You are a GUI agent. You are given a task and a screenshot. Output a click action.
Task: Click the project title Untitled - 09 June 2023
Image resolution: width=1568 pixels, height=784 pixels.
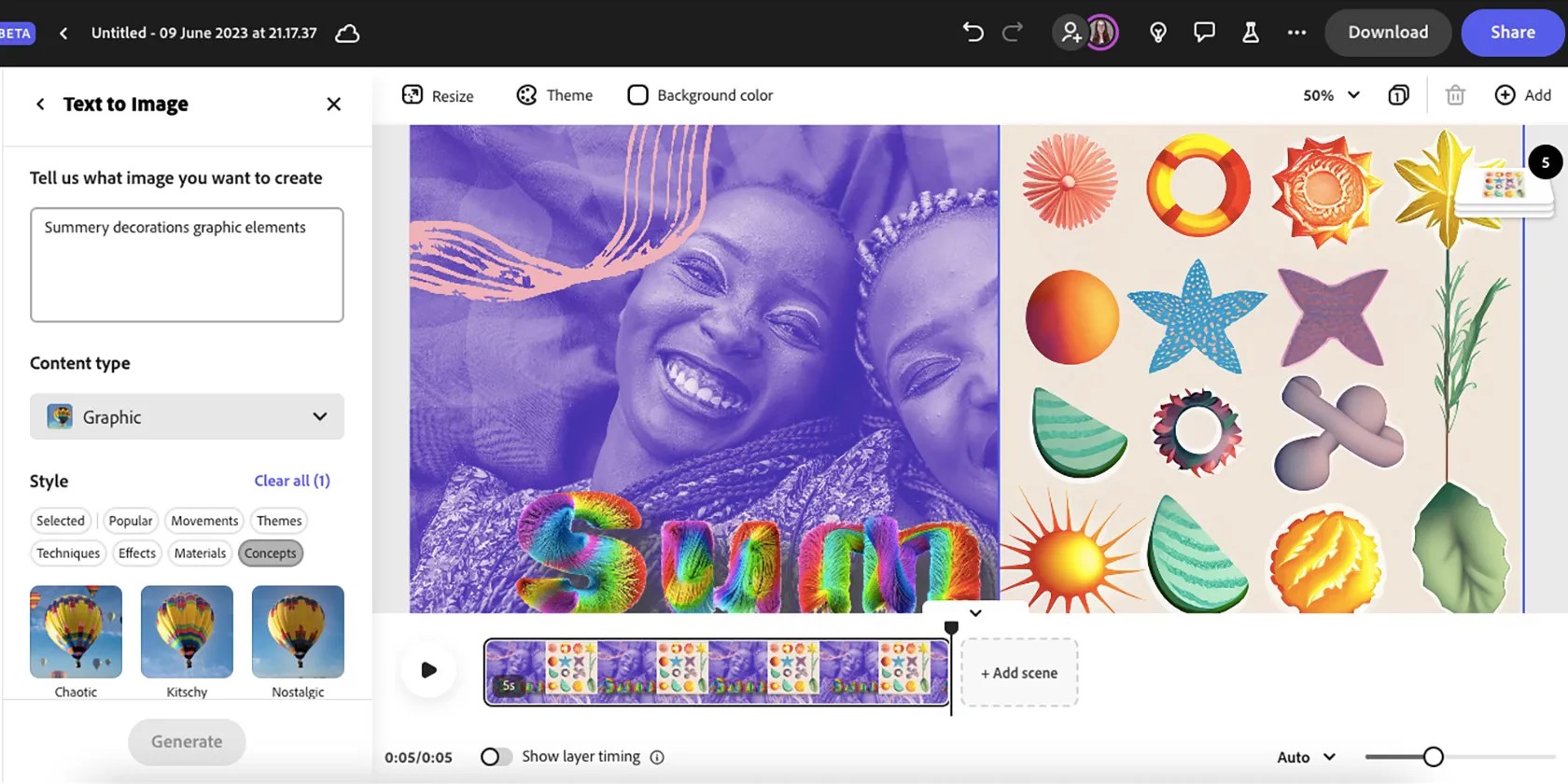click(x=203, y=33)
